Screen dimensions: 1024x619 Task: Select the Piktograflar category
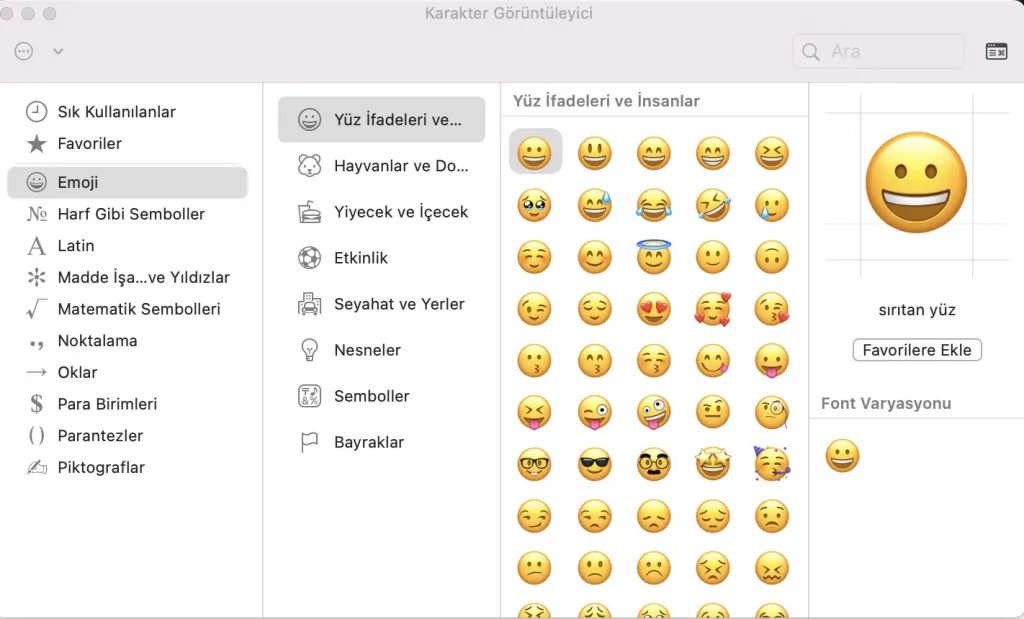pyautogui.click(x=127, y=468)
